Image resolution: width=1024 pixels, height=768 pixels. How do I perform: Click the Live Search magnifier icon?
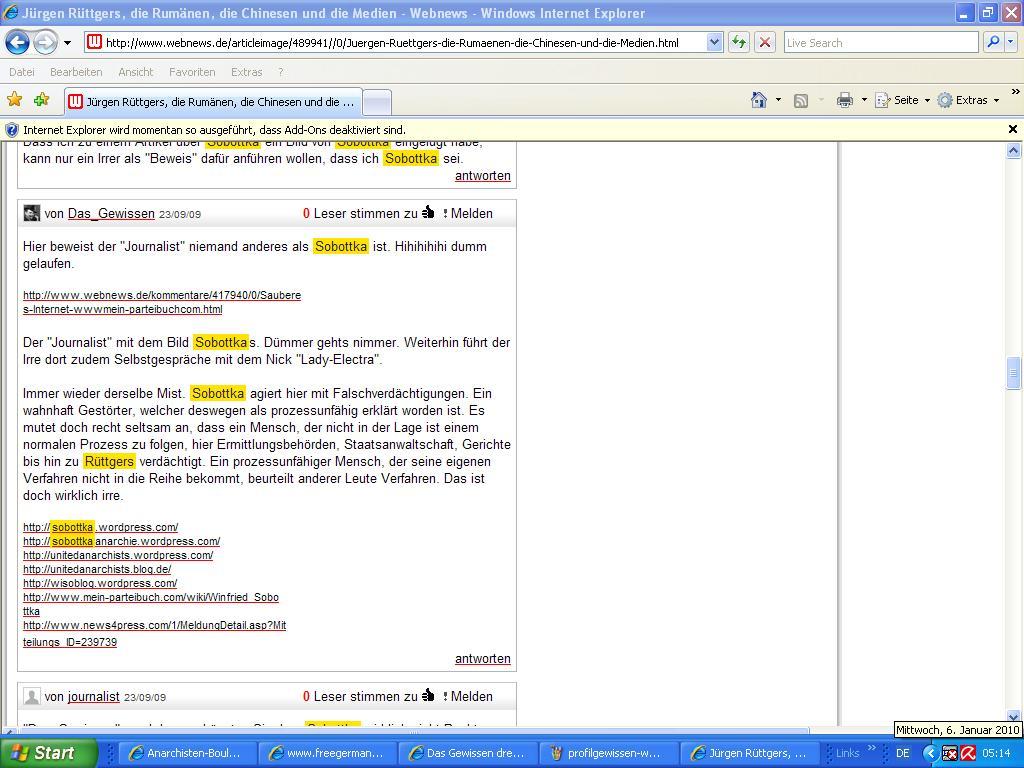[993, 42]
